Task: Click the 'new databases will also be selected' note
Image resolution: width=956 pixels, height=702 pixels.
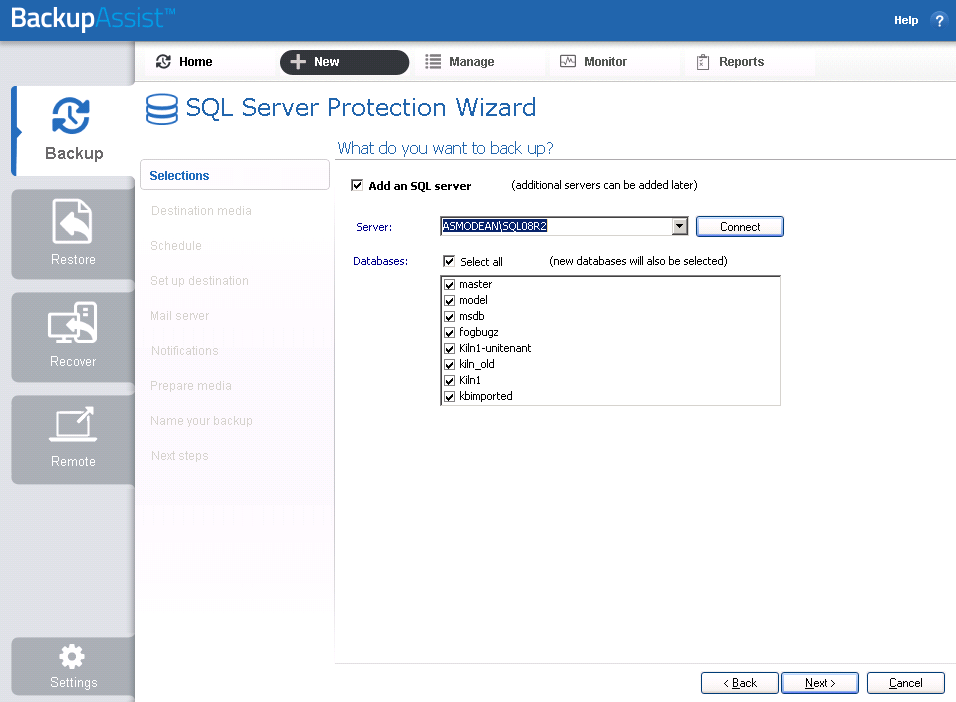Action: pyautogui.click(x=638, y=261)
